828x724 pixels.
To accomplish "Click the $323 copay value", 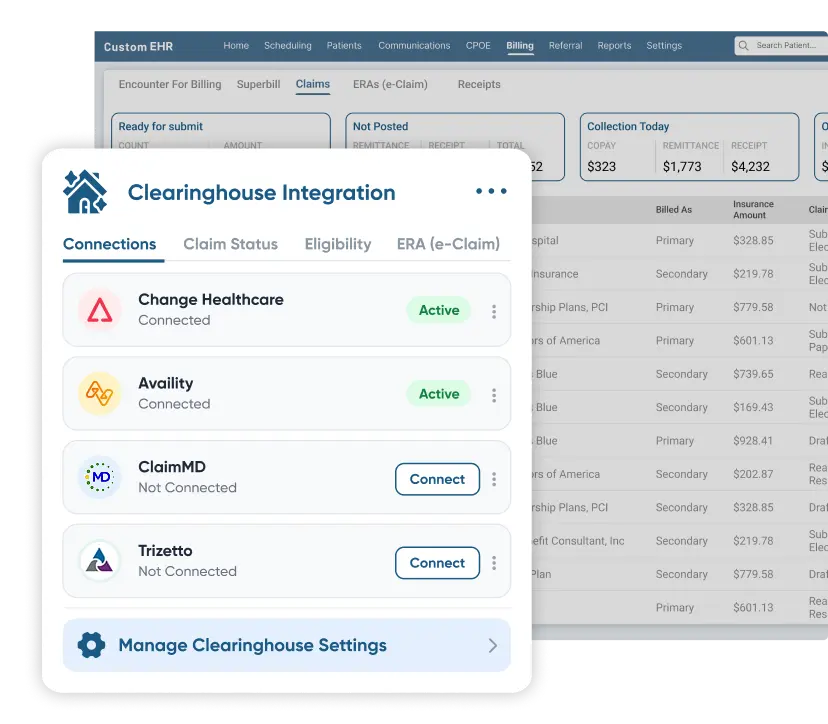I will tap(601, 166).
